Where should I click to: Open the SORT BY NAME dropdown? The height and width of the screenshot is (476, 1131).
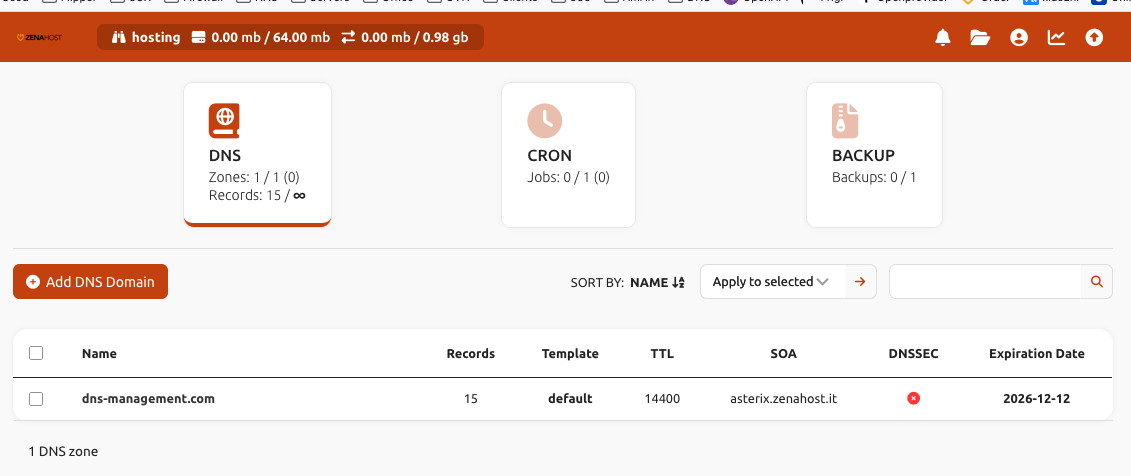point(628,283)
